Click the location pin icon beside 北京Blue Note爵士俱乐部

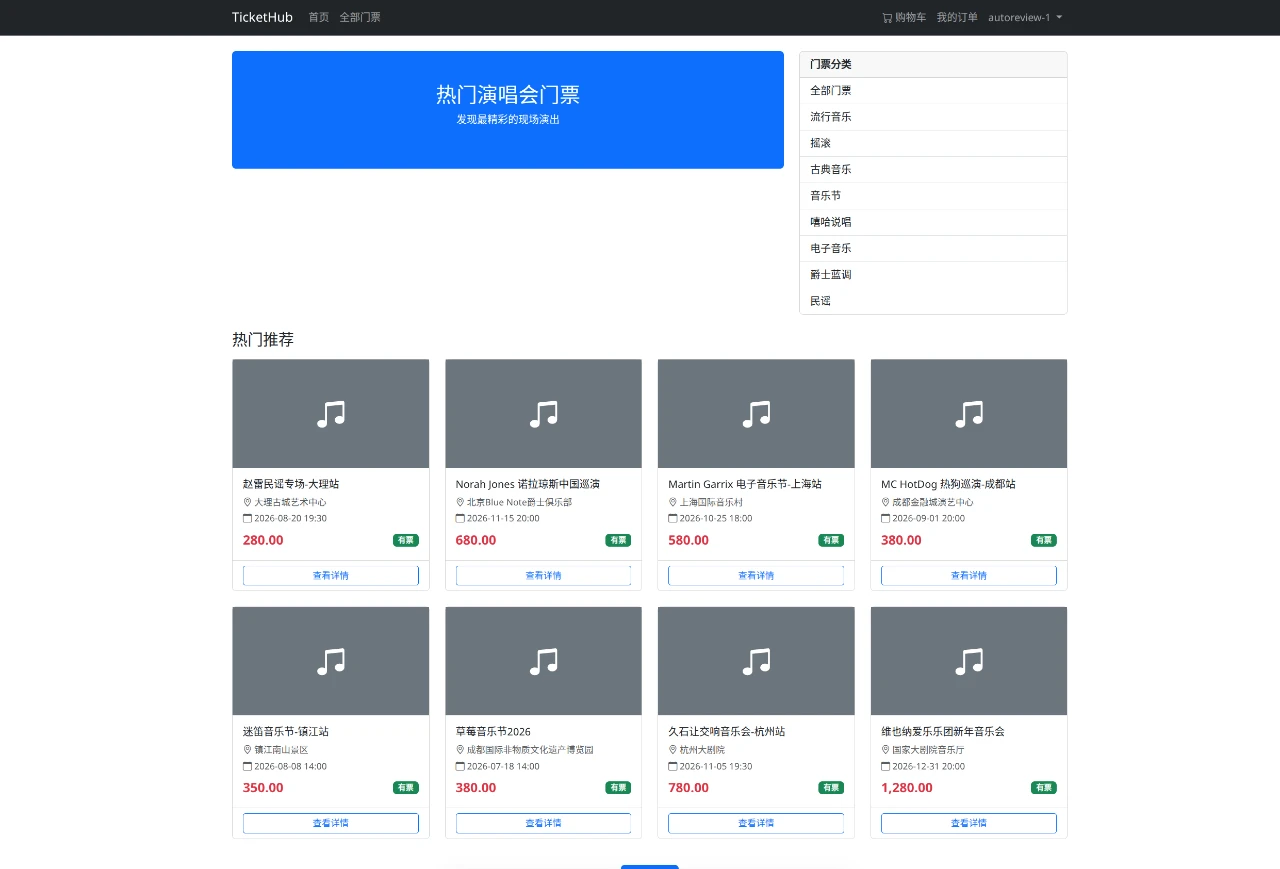coord(460,502)
